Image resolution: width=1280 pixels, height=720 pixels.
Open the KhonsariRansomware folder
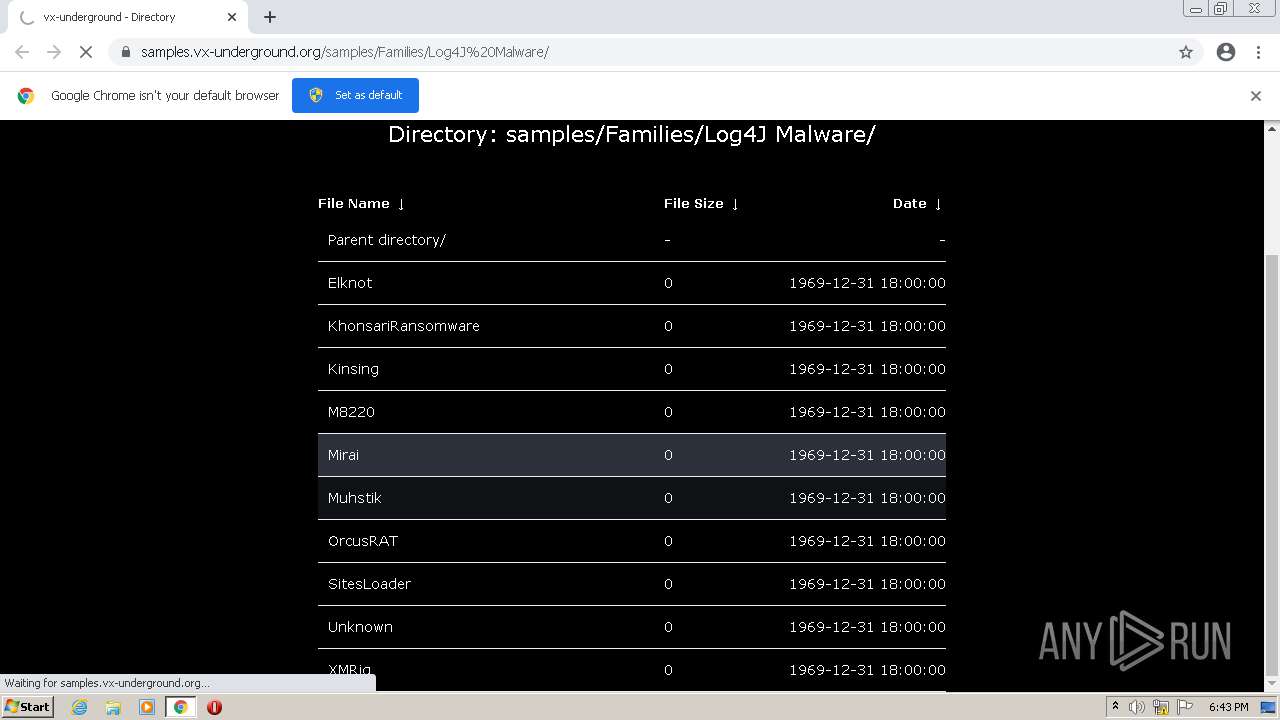[x=404, y=326]
